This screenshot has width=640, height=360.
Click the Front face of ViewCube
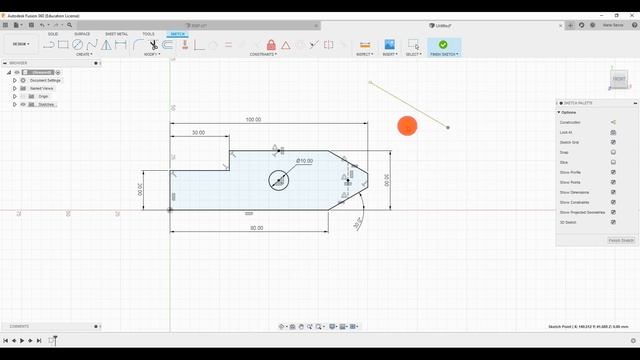[x=619, y=79]
